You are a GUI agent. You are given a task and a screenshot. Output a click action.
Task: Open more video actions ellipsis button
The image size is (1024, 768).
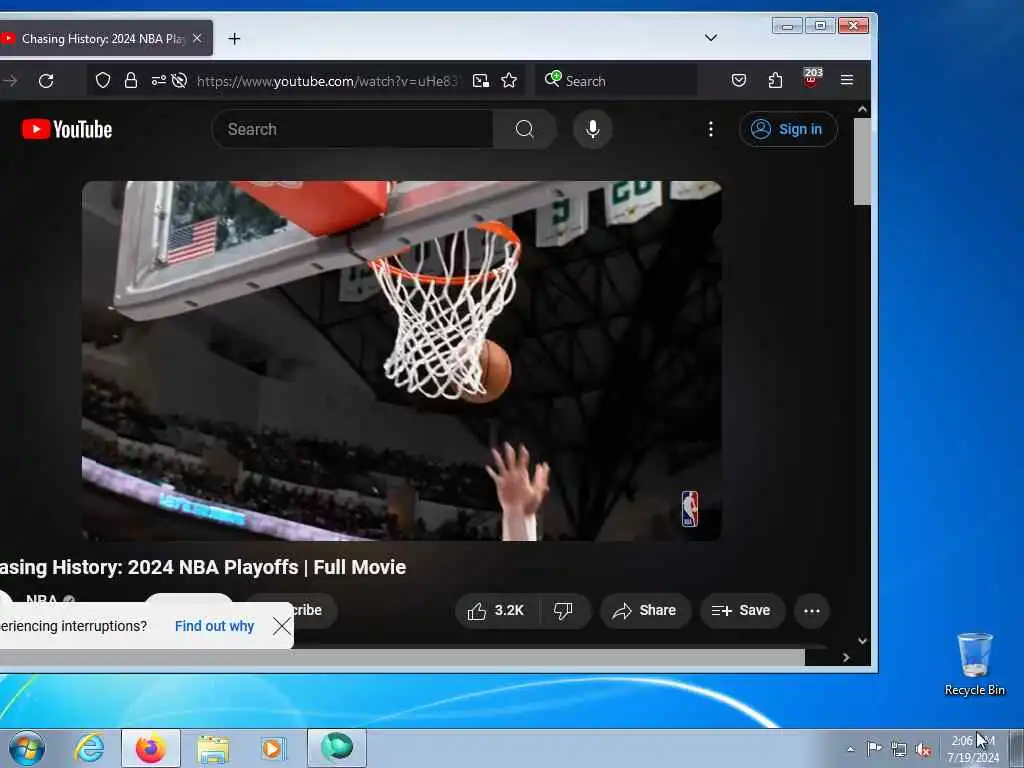point(812,611)
